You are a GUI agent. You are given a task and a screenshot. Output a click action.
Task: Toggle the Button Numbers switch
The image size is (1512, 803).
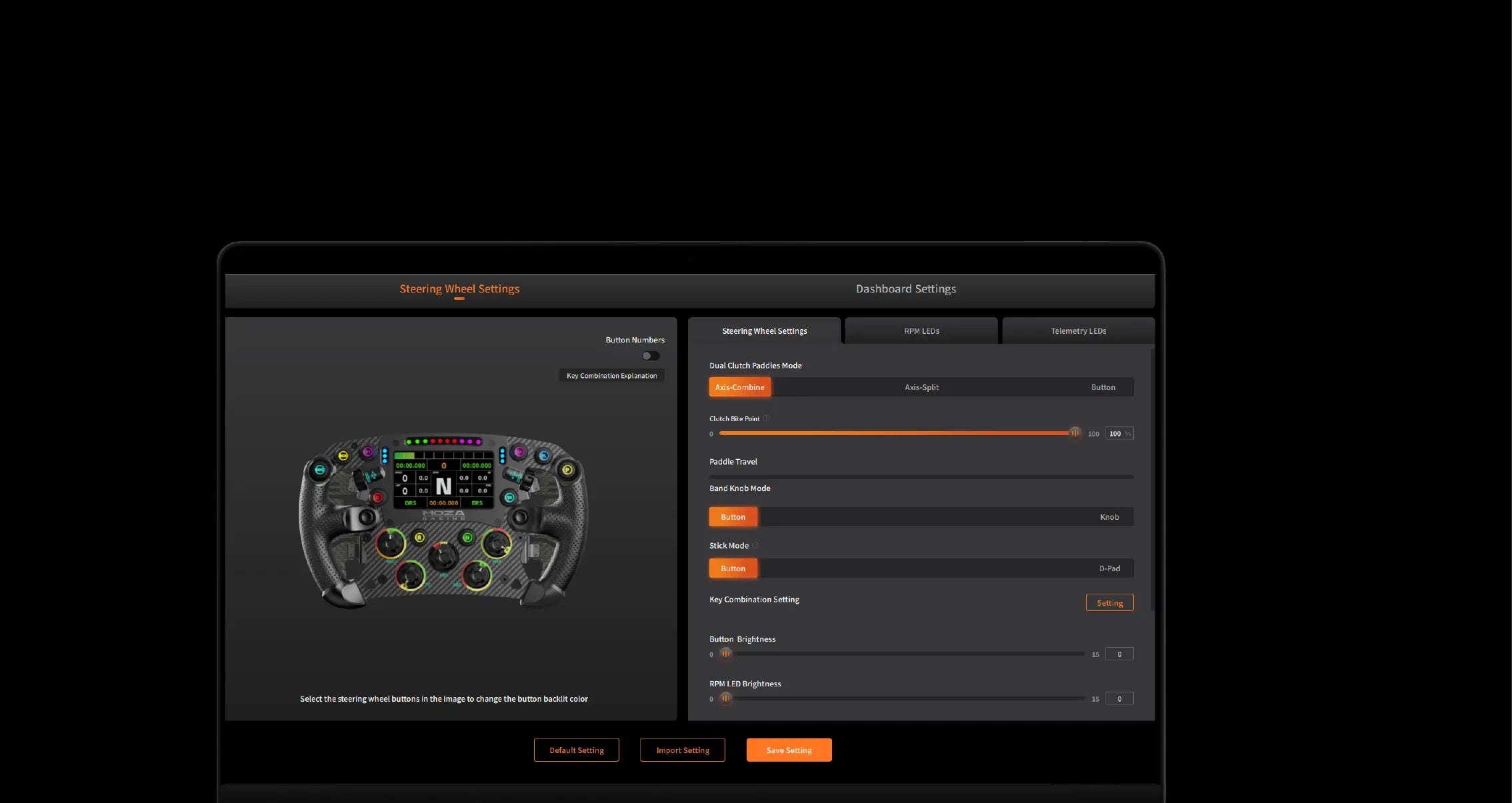point(651,356)
